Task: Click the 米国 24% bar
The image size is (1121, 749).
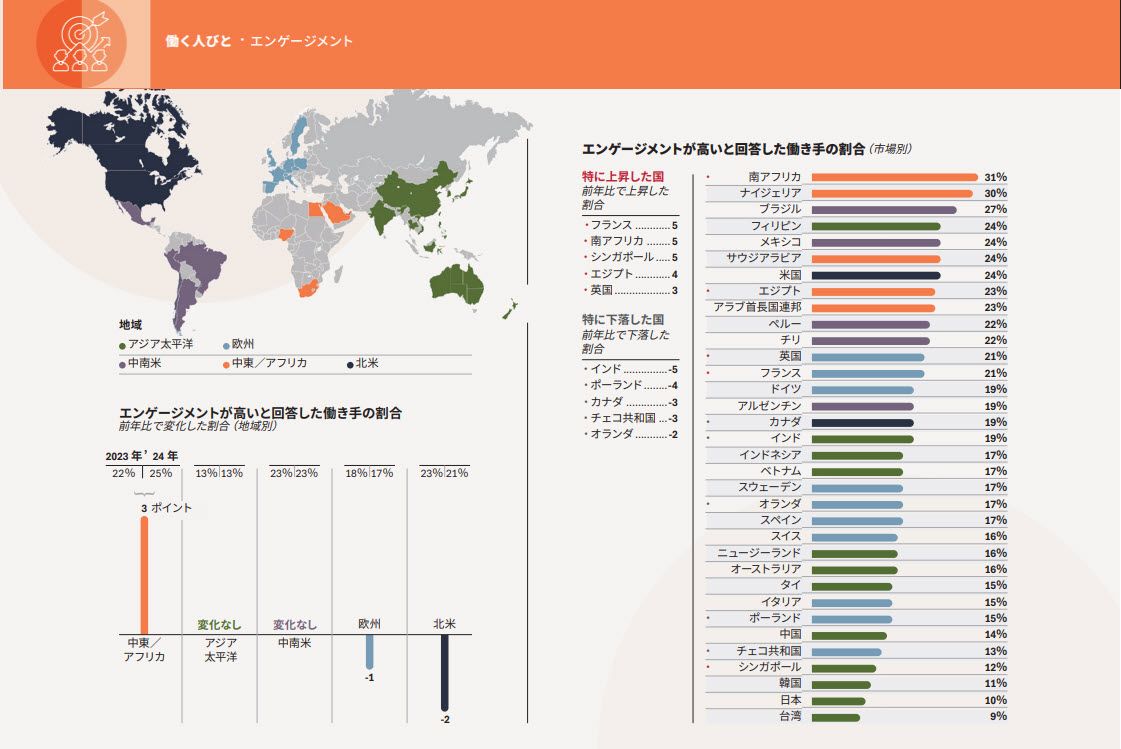Action: click(x=875, y=275)
